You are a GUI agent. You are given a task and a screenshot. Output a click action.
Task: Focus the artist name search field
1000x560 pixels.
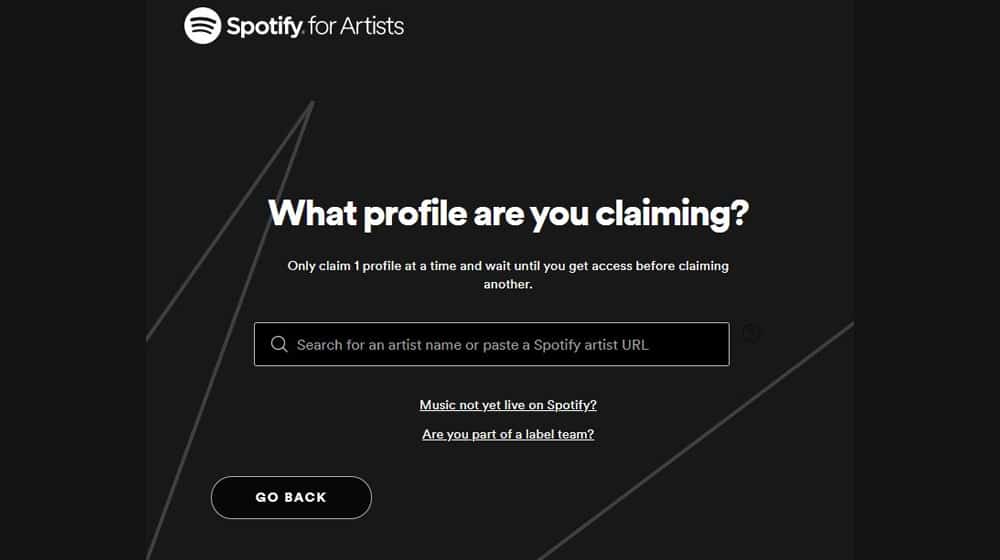(492, 344)
